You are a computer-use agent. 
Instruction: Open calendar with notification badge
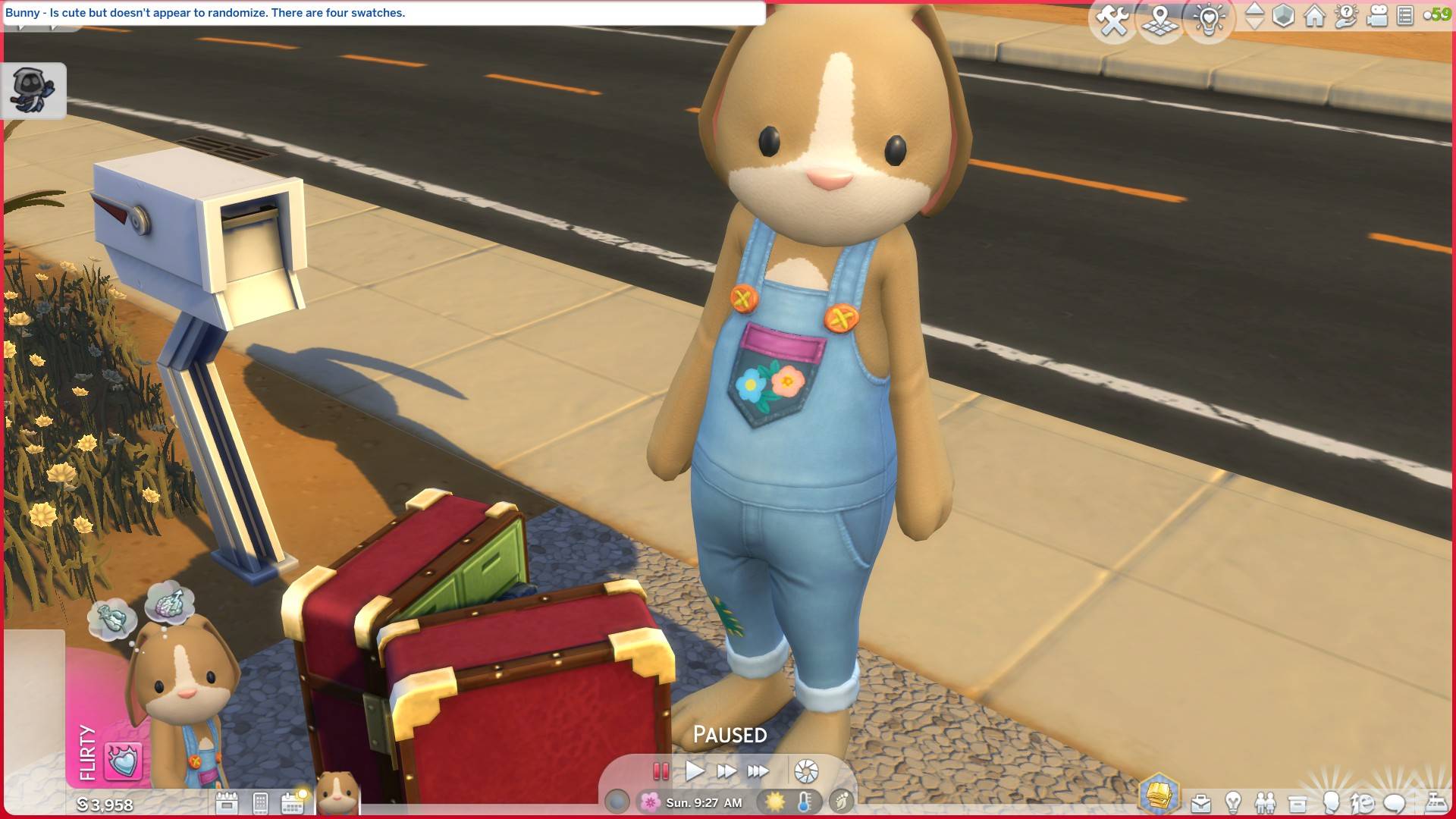point(293,802)
